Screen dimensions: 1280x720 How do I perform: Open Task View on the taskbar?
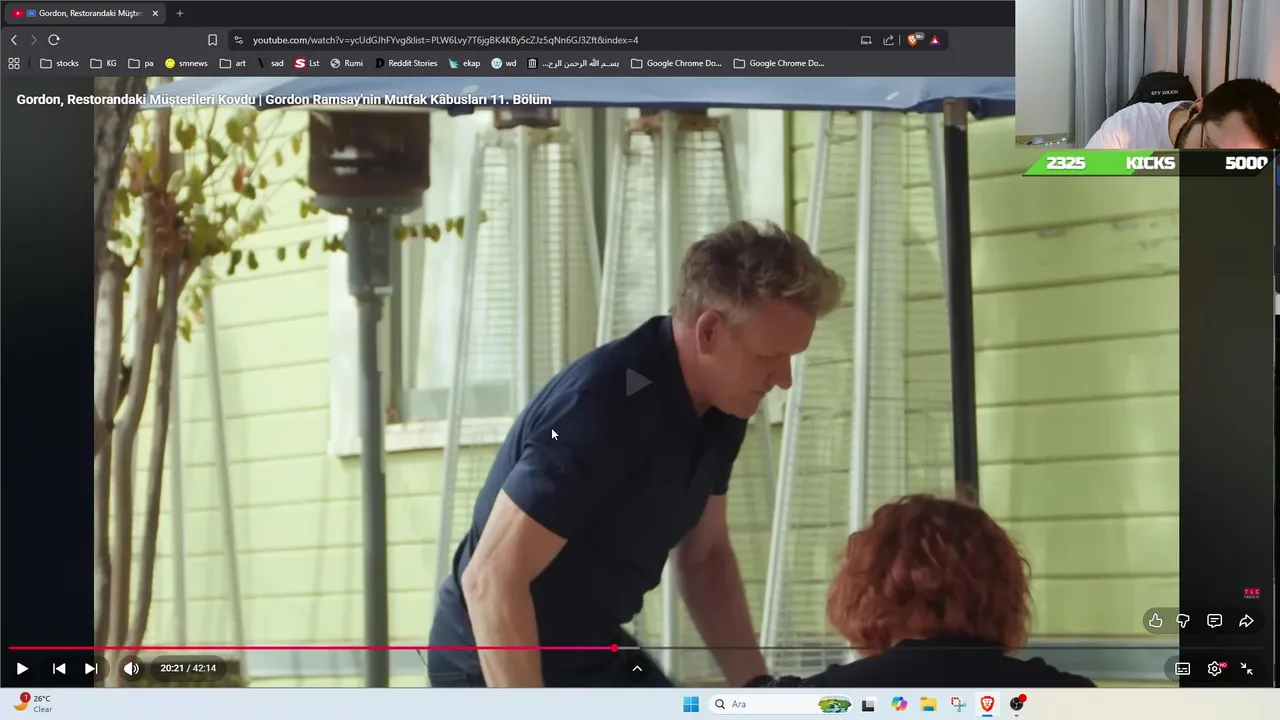pos(868,704)
